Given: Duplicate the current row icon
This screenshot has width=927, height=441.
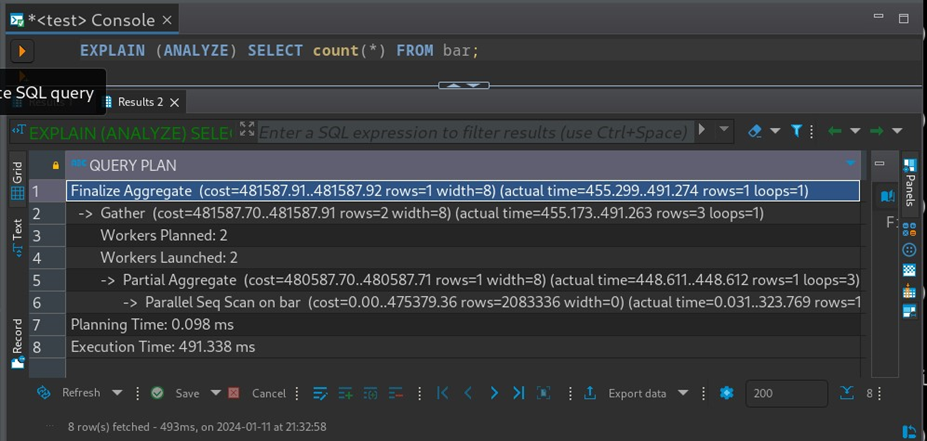Looking at the screenshot, I should click(x=371, y=393).
